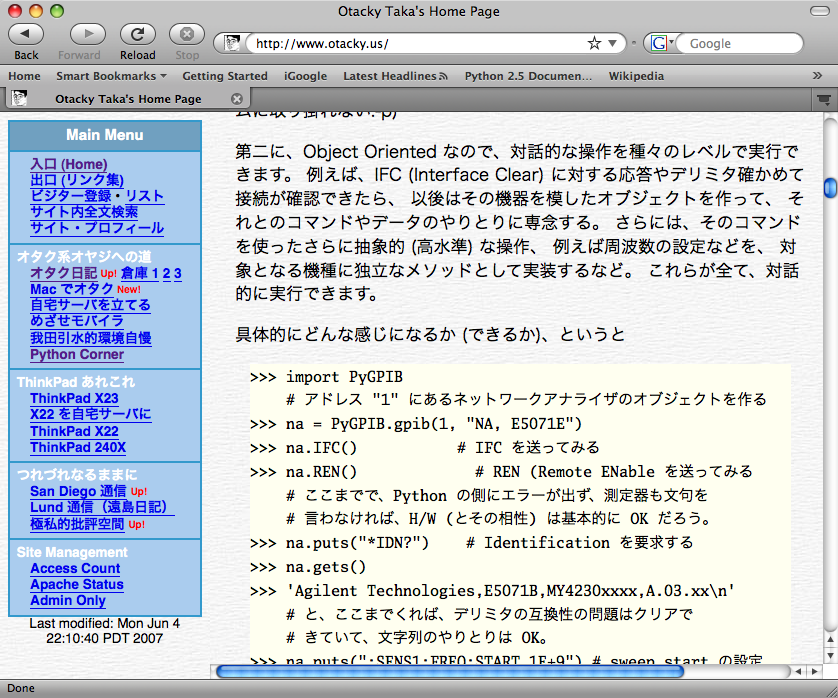Open the ビジター登録・リスト link
The height and width of the screenshot is (698, 838).
[x=97, y=196]
